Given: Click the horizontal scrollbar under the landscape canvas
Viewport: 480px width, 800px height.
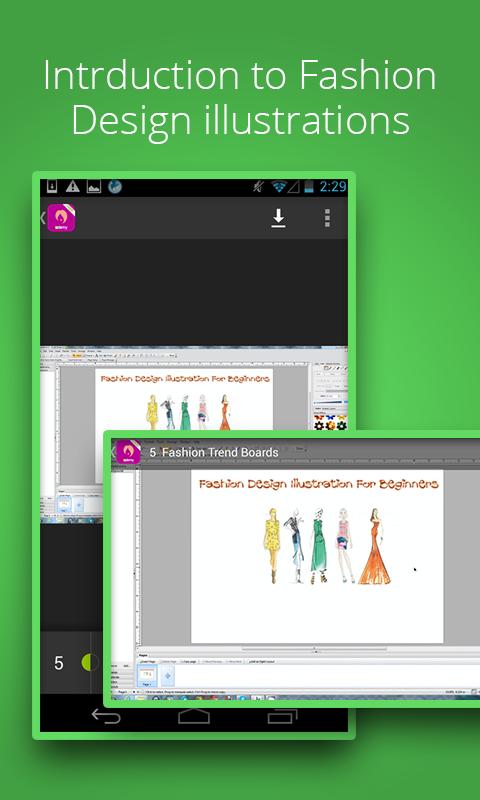Looking at the screenshot, I should pos(315,648).
